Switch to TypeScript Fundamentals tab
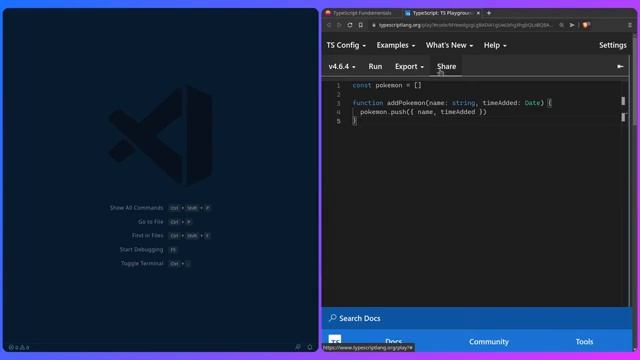 pos(362,13)
